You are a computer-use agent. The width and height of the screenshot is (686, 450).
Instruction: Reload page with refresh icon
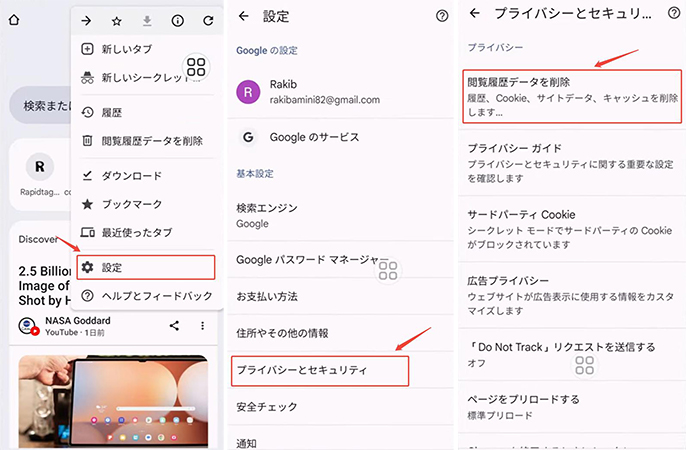point(208,21)
